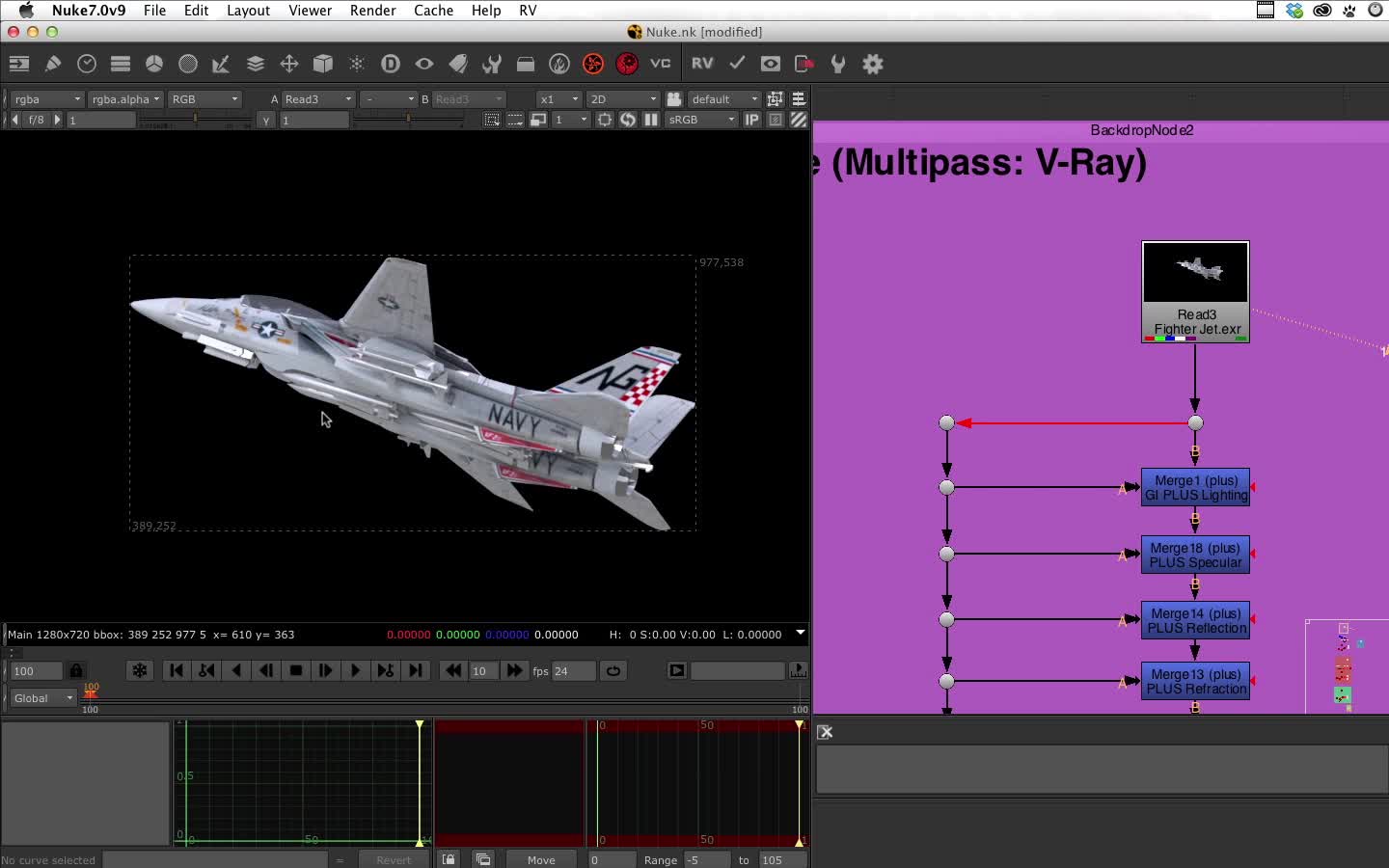This screenshot has width=1389, height=868.
Task: Open the Transform nodes menu (four-arrow icon)
Action: coord(289,64)
